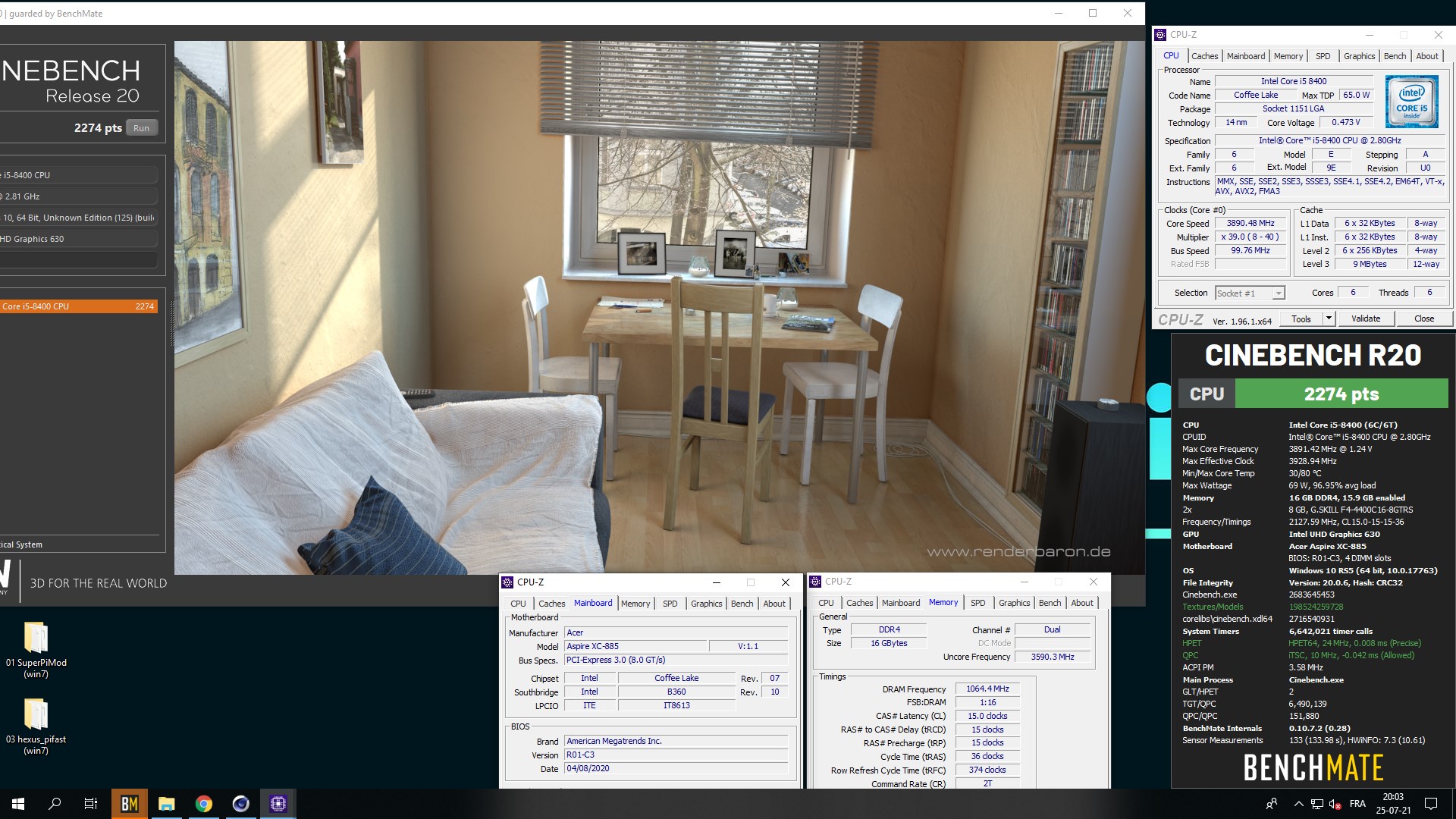This screenshot has height=819, width=1456.
Task: Select Mainboard tab in Memory CPU-Z window
Action: tap(901, 603)
